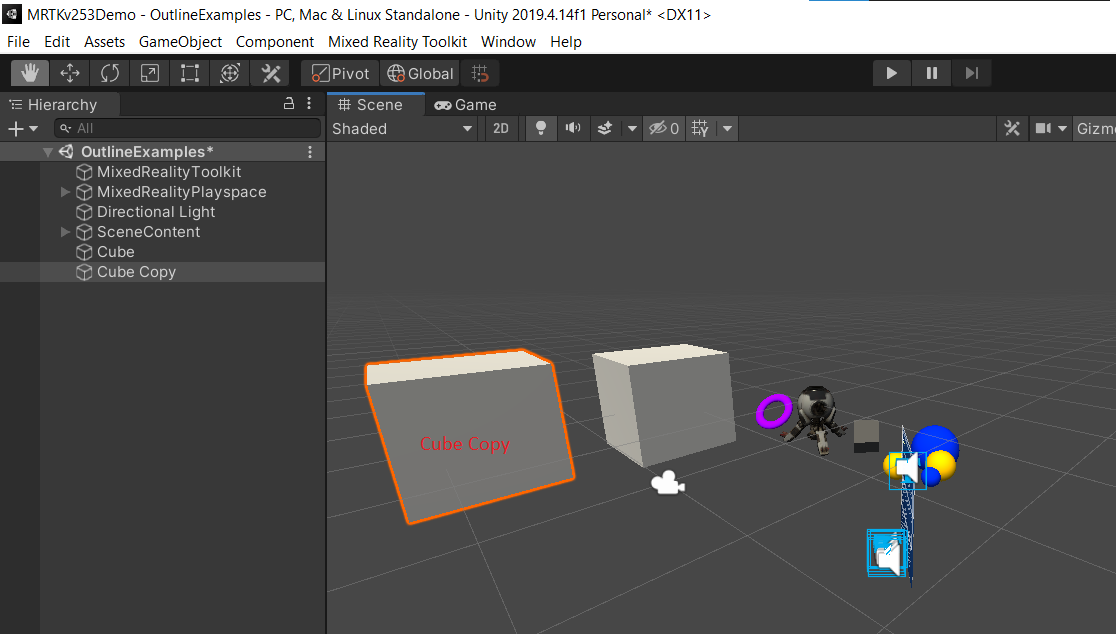Toggle scene view audio

pyautogui.click(x=575, y=128)
